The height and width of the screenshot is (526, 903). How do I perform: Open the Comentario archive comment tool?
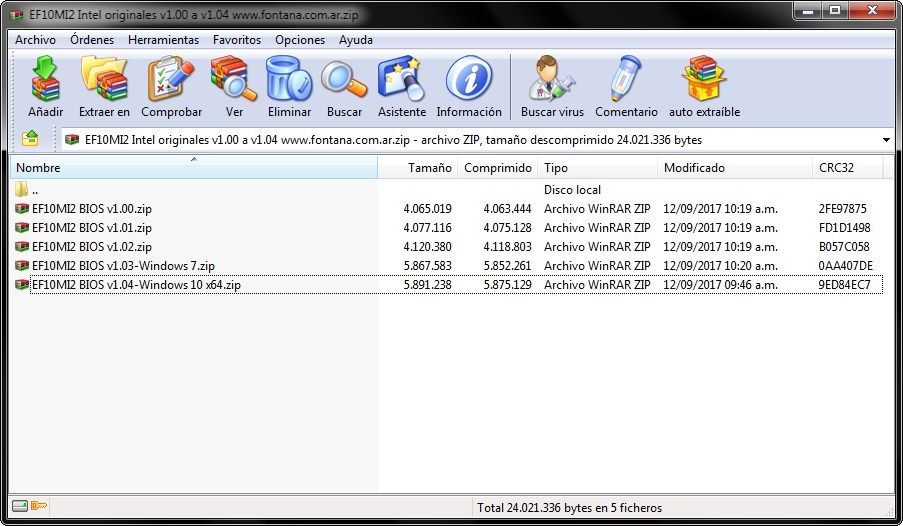625,79
